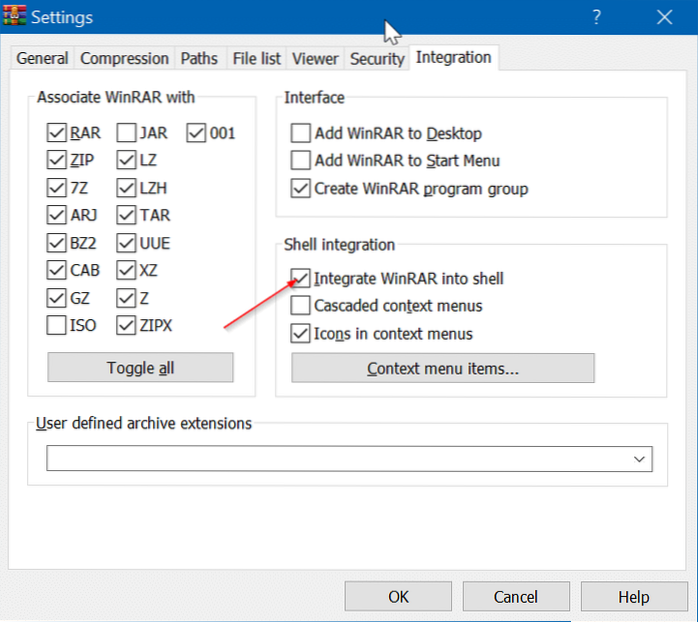Open the Compression tab
This screenshot has width=698, height=622.
click(124, 59)
